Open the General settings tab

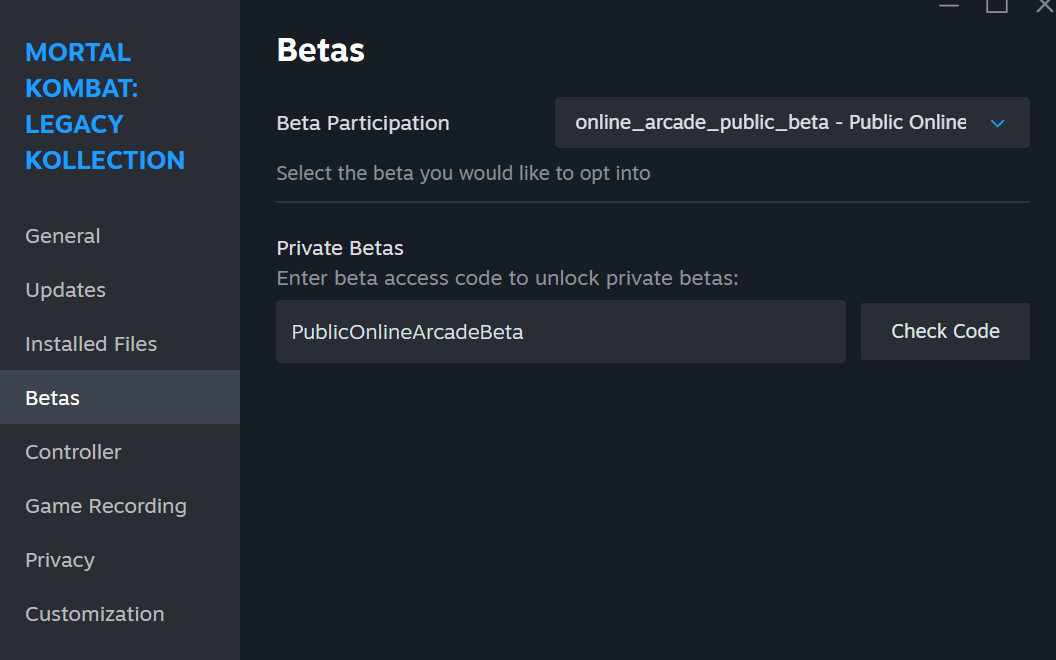63,236
